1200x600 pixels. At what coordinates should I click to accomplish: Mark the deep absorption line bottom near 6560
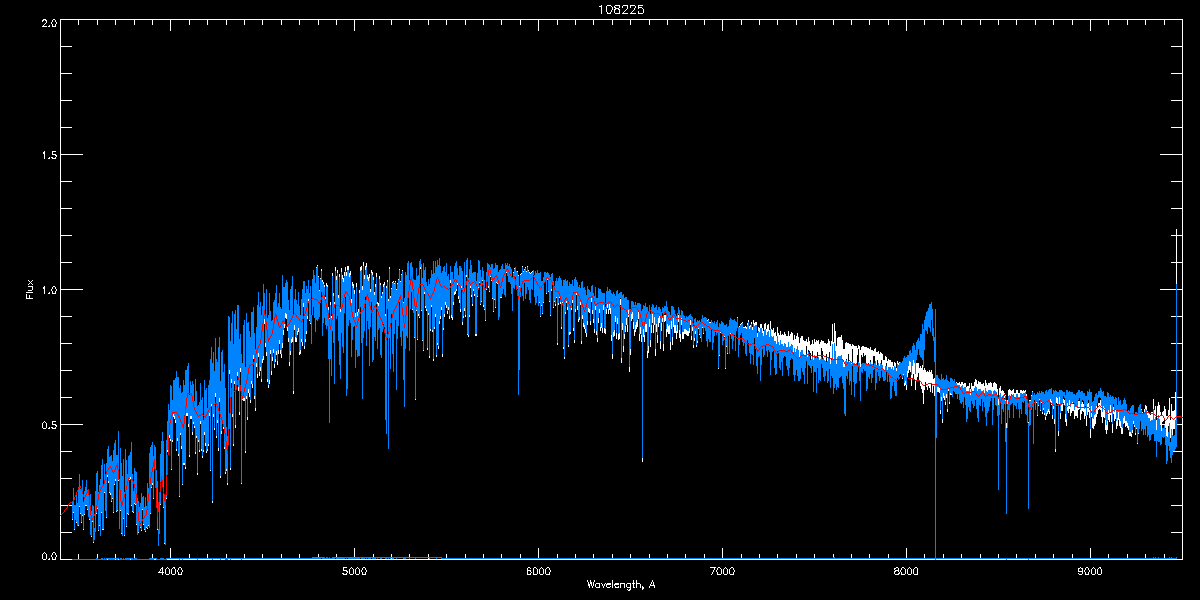tap(642, 459)
